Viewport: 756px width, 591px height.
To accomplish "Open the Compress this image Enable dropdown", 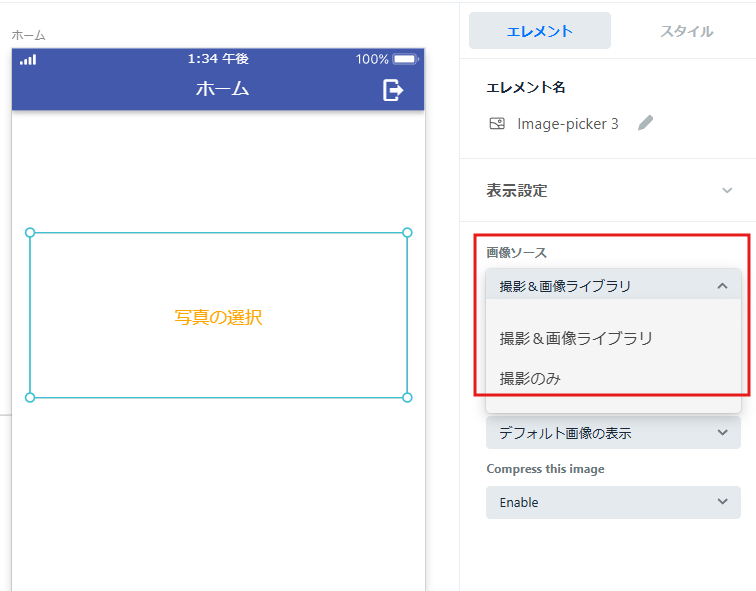I will (613, 502).
